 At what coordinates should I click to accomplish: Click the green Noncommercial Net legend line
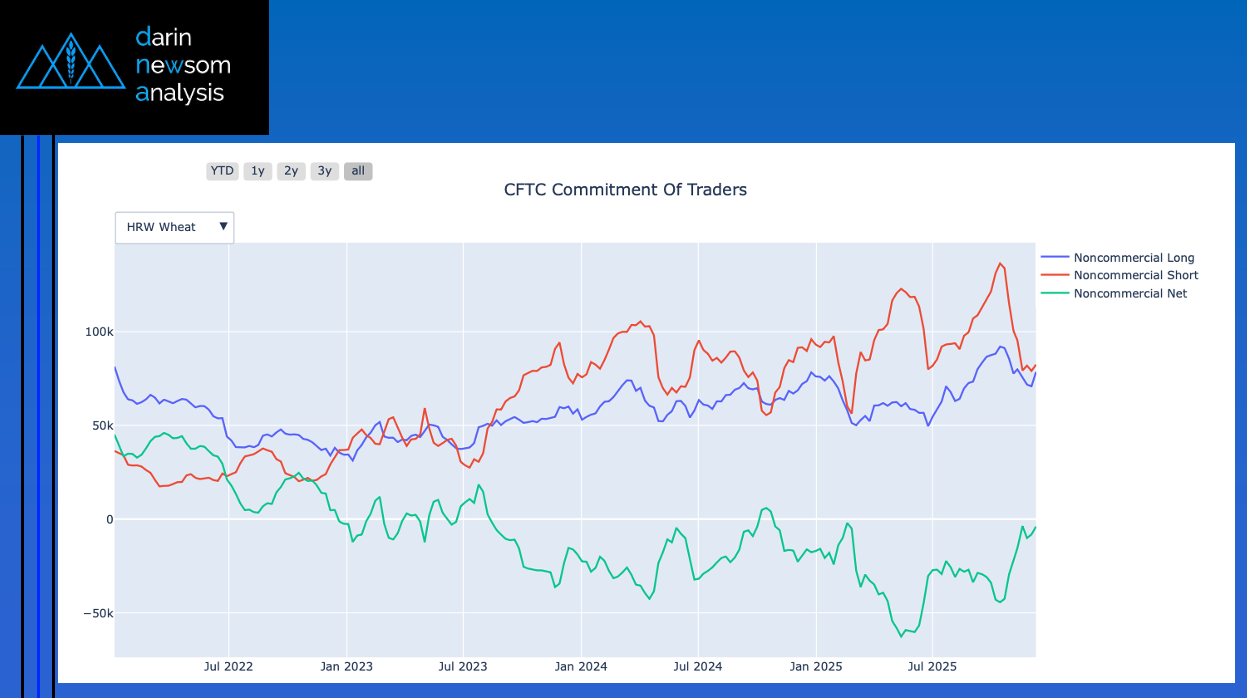[x=1055, y=293]
